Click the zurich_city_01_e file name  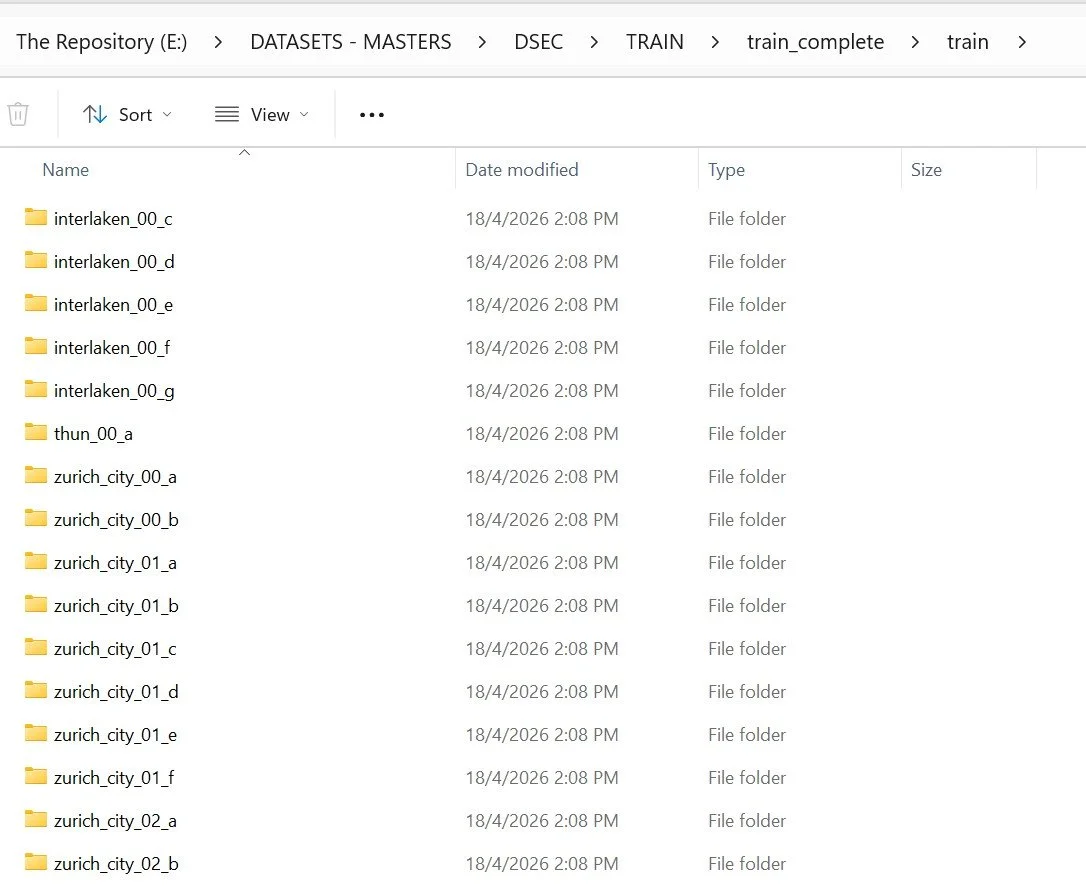tap(115, 735)
